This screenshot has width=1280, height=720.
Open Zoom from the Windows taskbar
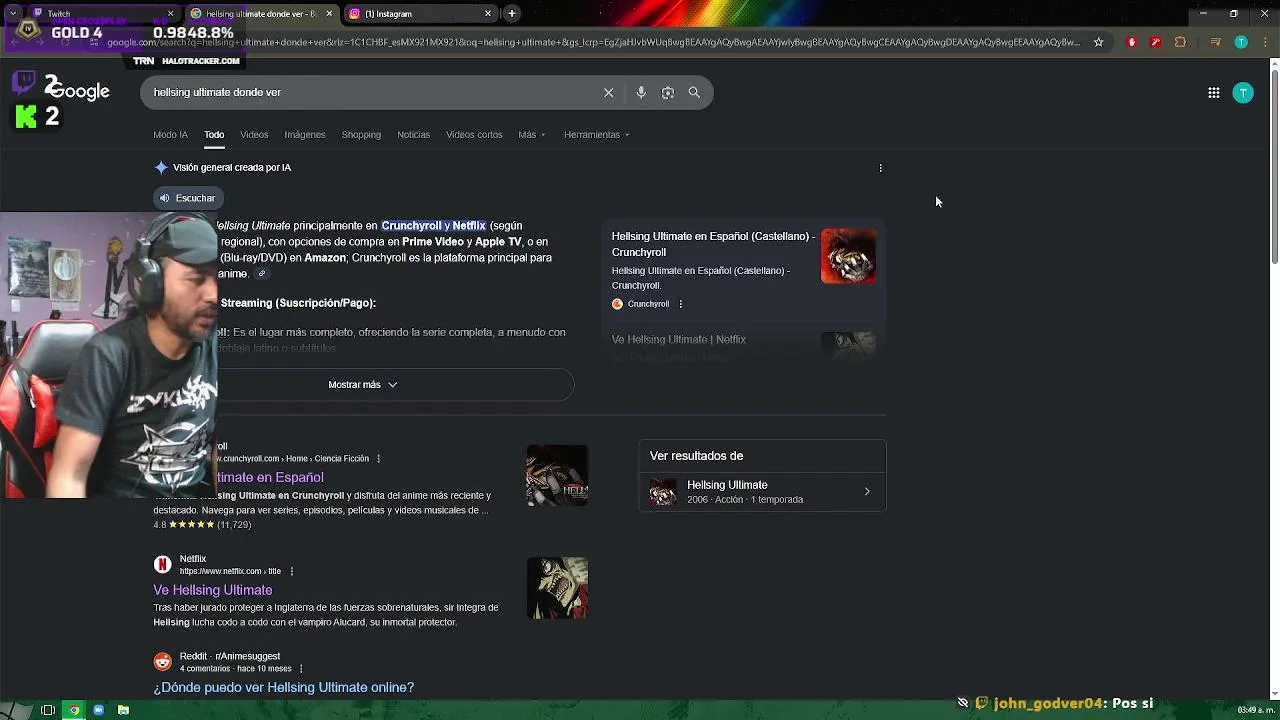tap(98, 710)
